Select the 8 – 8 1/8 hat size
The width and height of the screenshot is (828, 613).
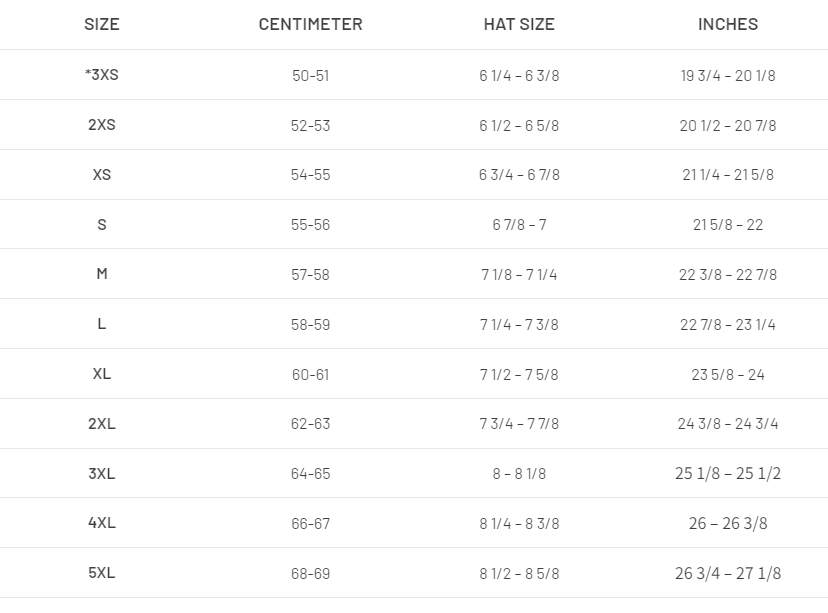(519, 473)
